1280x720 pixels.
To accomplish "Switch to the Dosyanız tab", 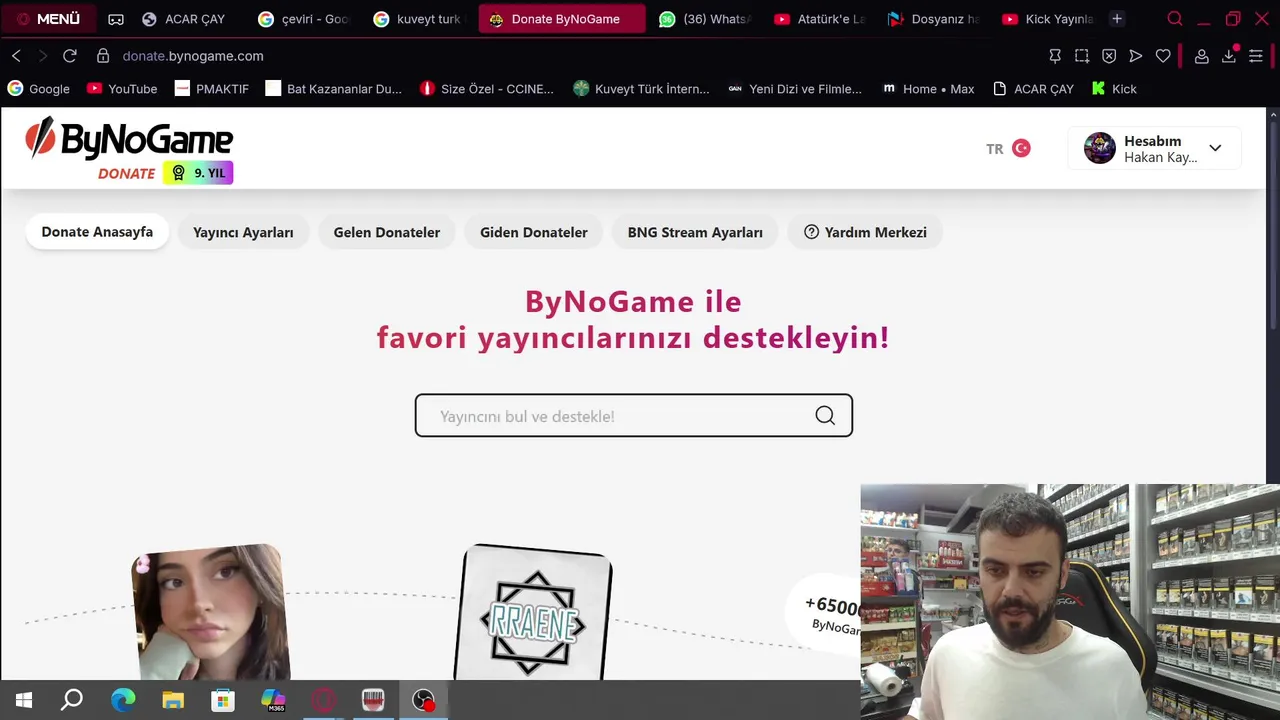I will (x=934, y=19).
